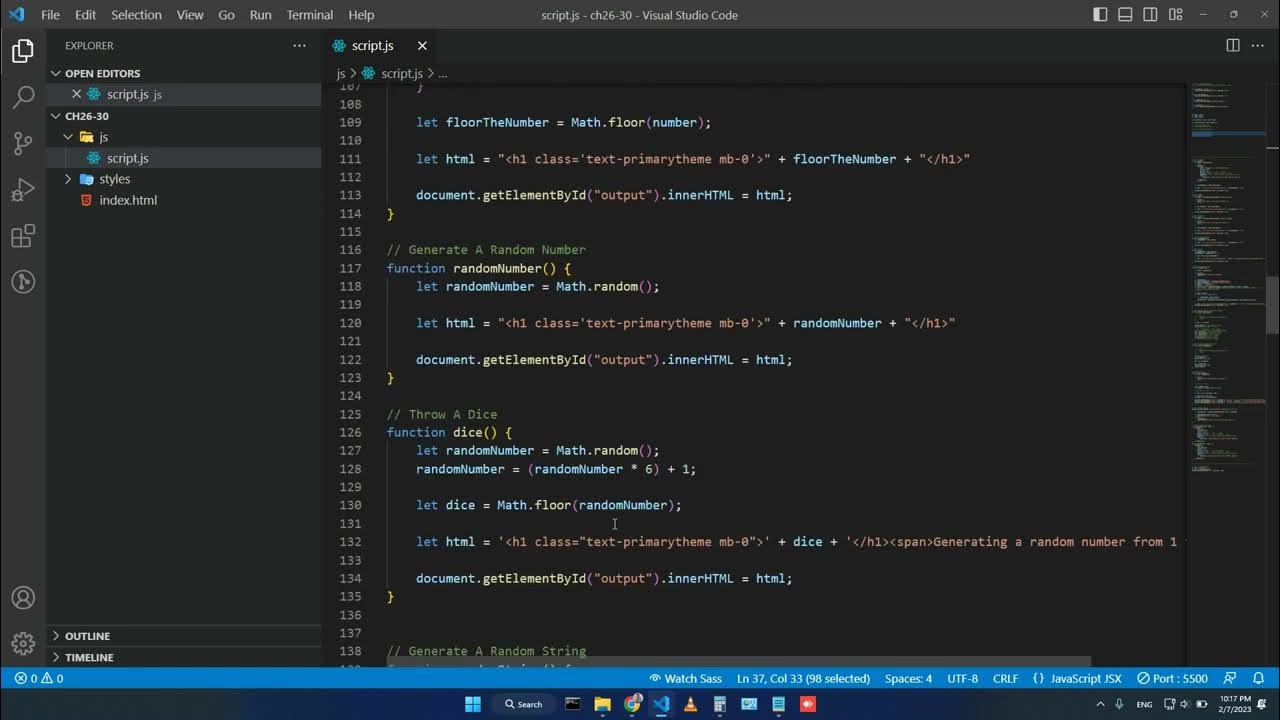Open the Explorer view in activity bar
The height and width of the screenshot is (720, 1280).
pyautogui.click(x=23, y=52)
